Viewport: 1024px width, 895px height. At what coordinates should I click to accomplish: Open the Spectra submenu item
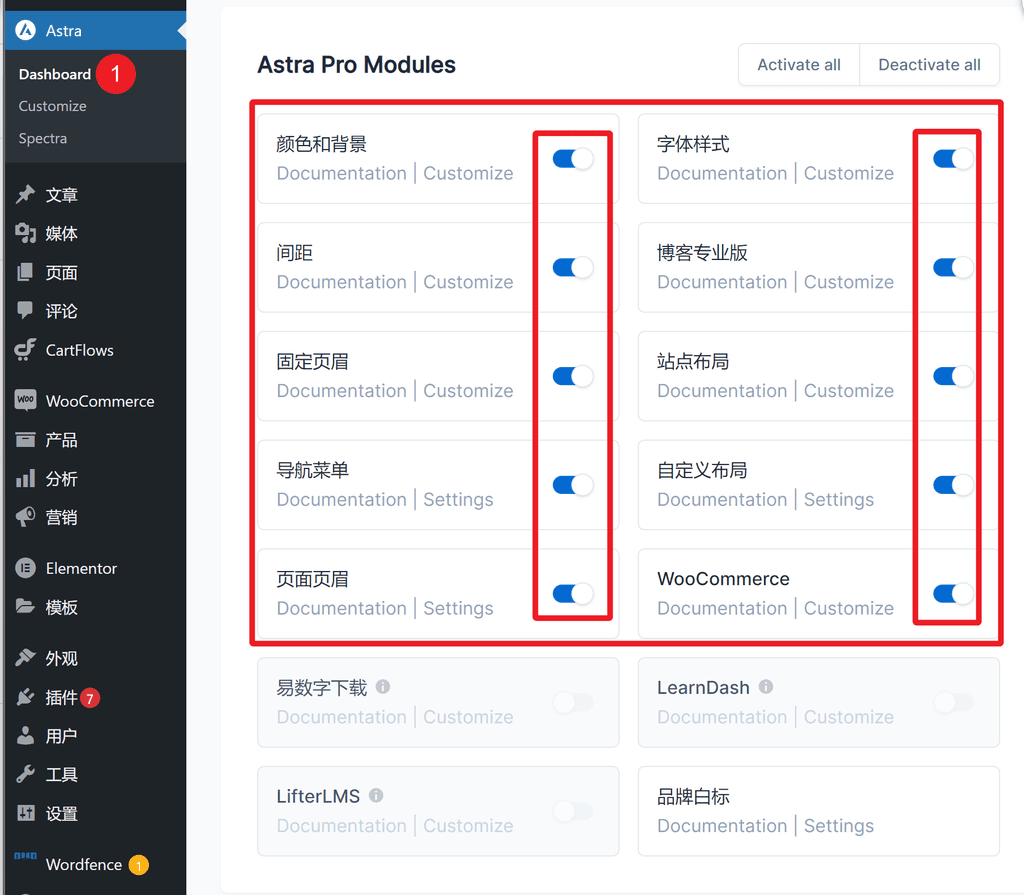(42, 138)
